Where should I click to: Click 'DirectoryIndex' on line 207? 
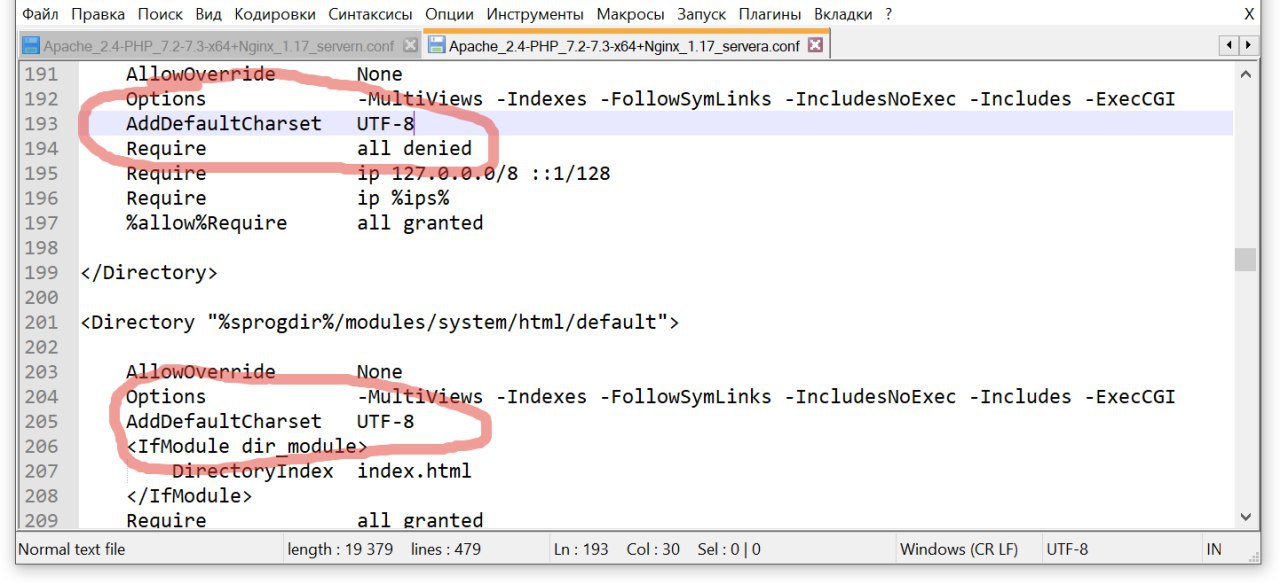pos(253,471)
